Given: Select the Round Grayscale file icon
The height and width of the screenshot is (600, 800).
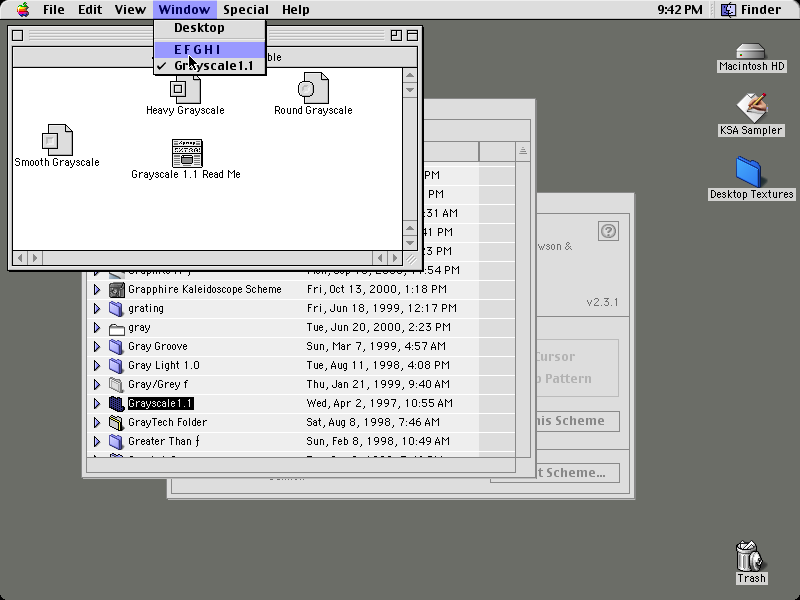Looking at the screenshot, I should pyautogui.click(x=313, y=88).
